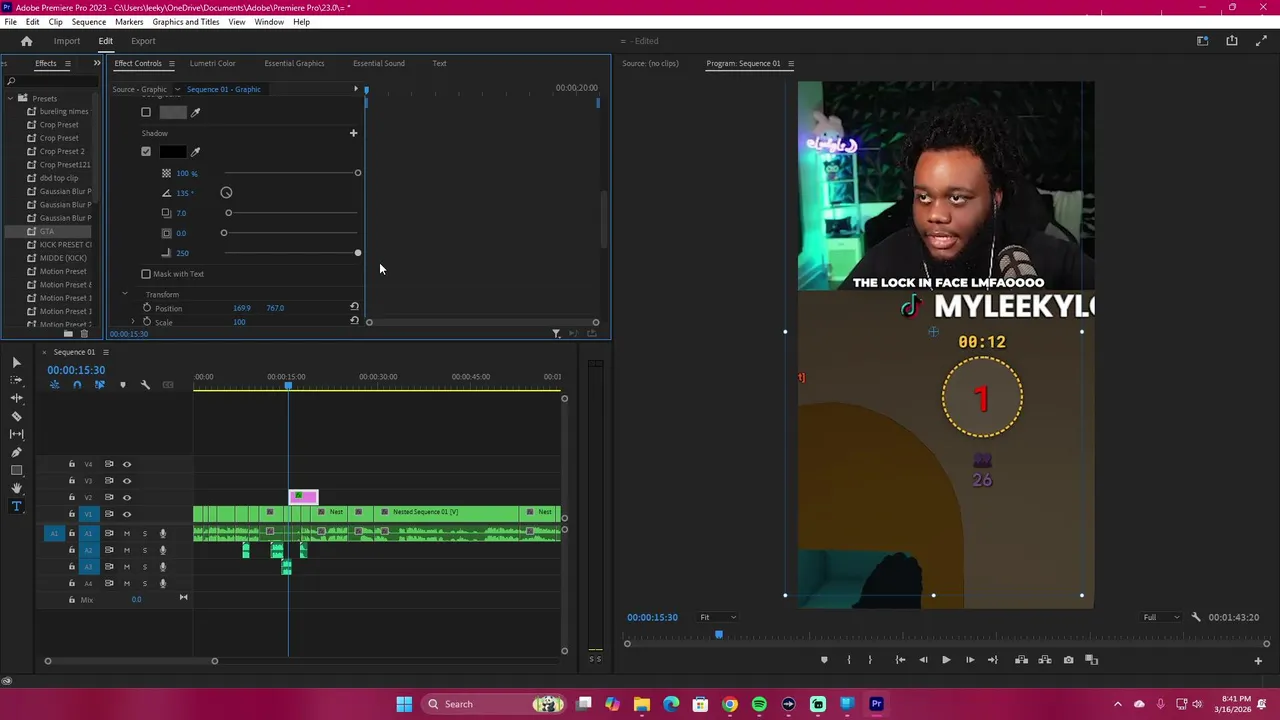Open Spotify from the taskbar
The height and width of the screenshot is (720, 1280).
759,704
